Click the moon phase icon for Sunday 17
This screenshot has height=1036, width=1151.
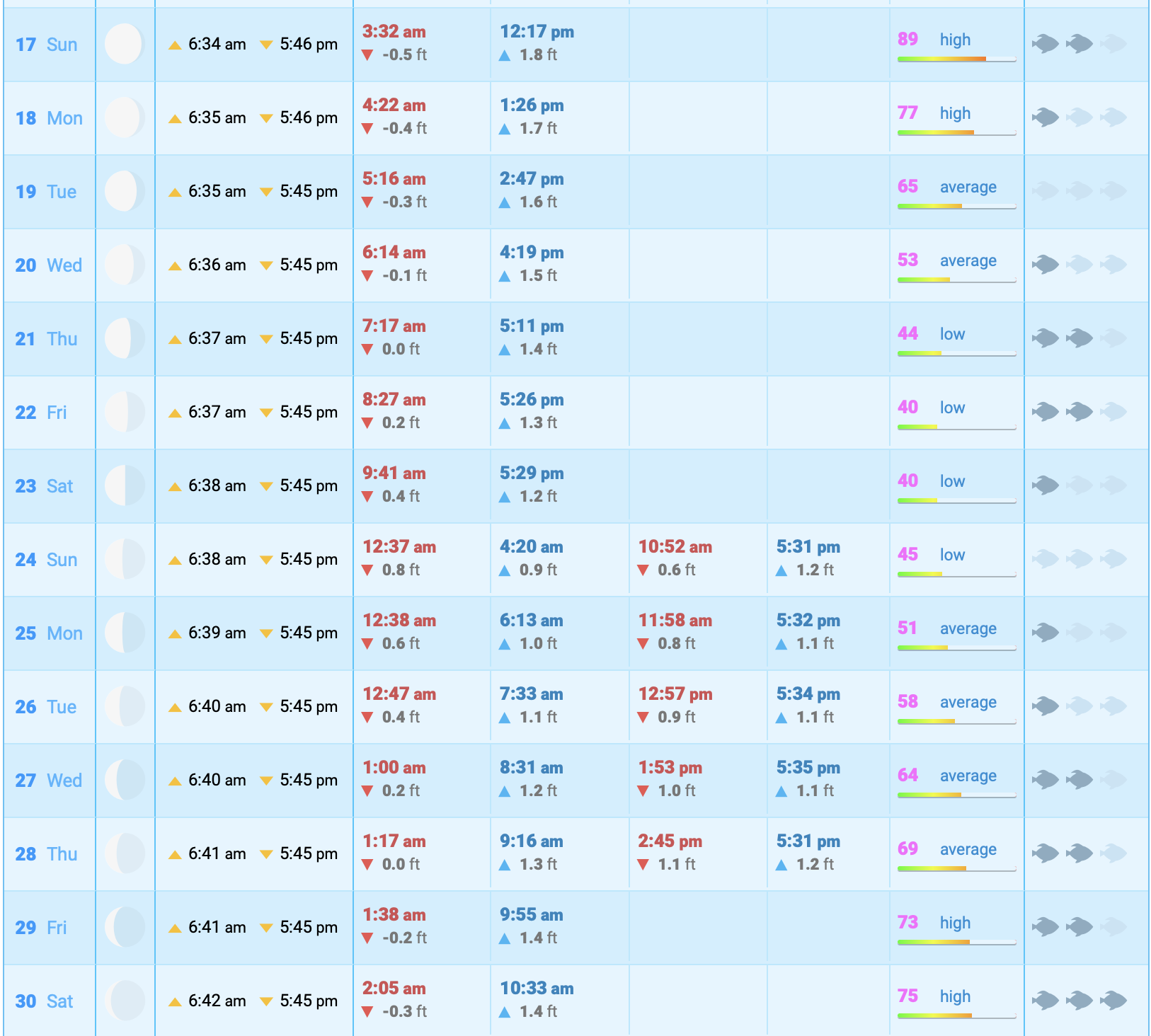(125, 44)
